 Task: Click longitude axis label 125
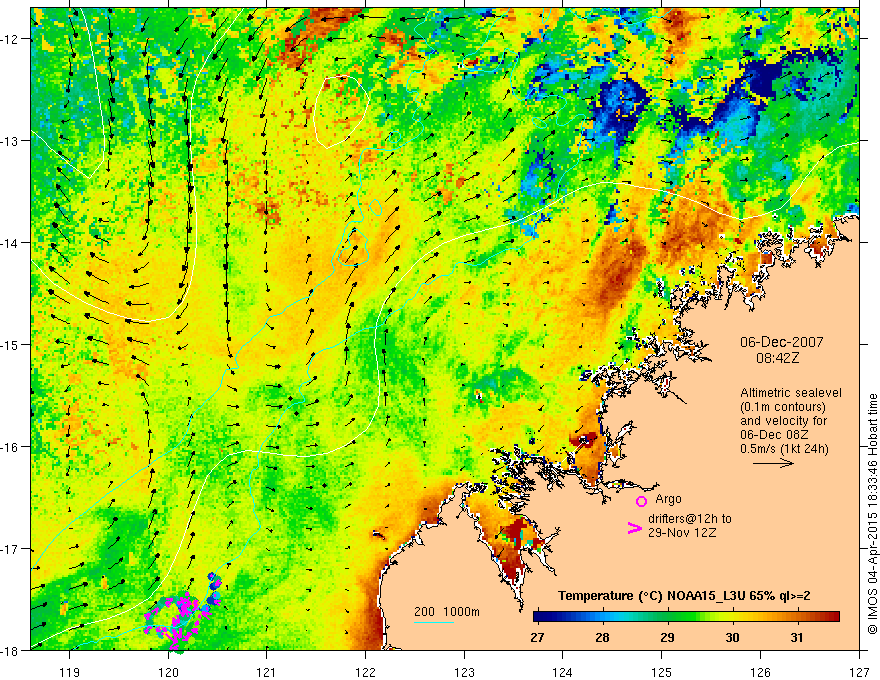pyautogui.click(x=662, y=672)
